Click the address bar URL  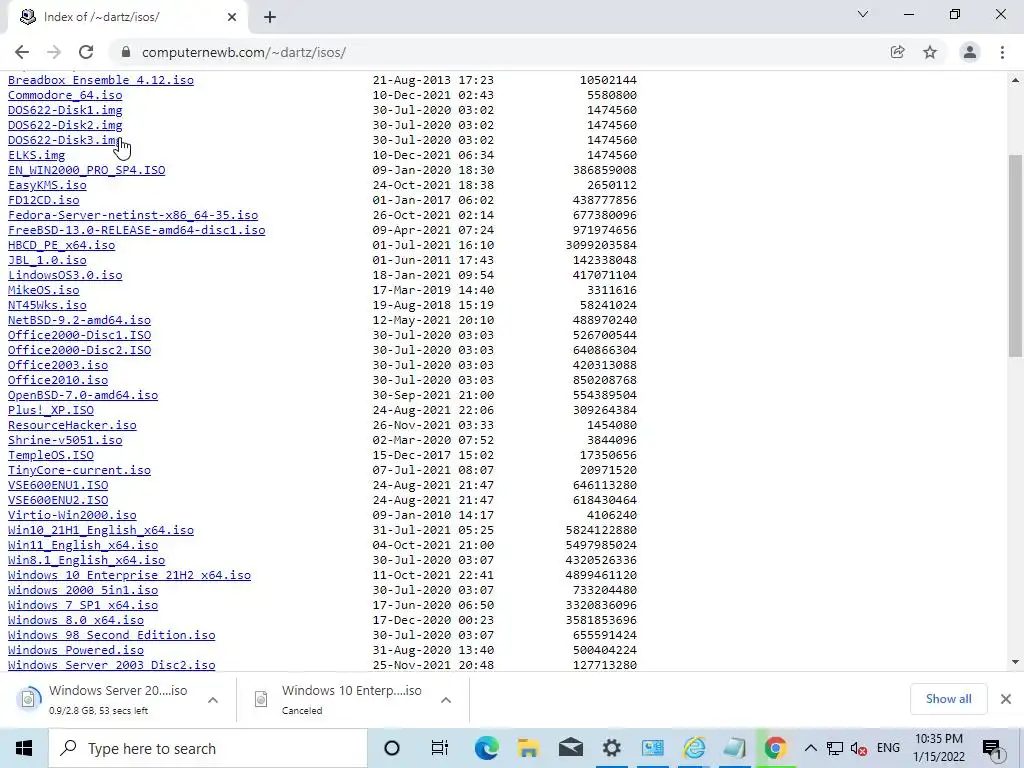click(244, 52)
